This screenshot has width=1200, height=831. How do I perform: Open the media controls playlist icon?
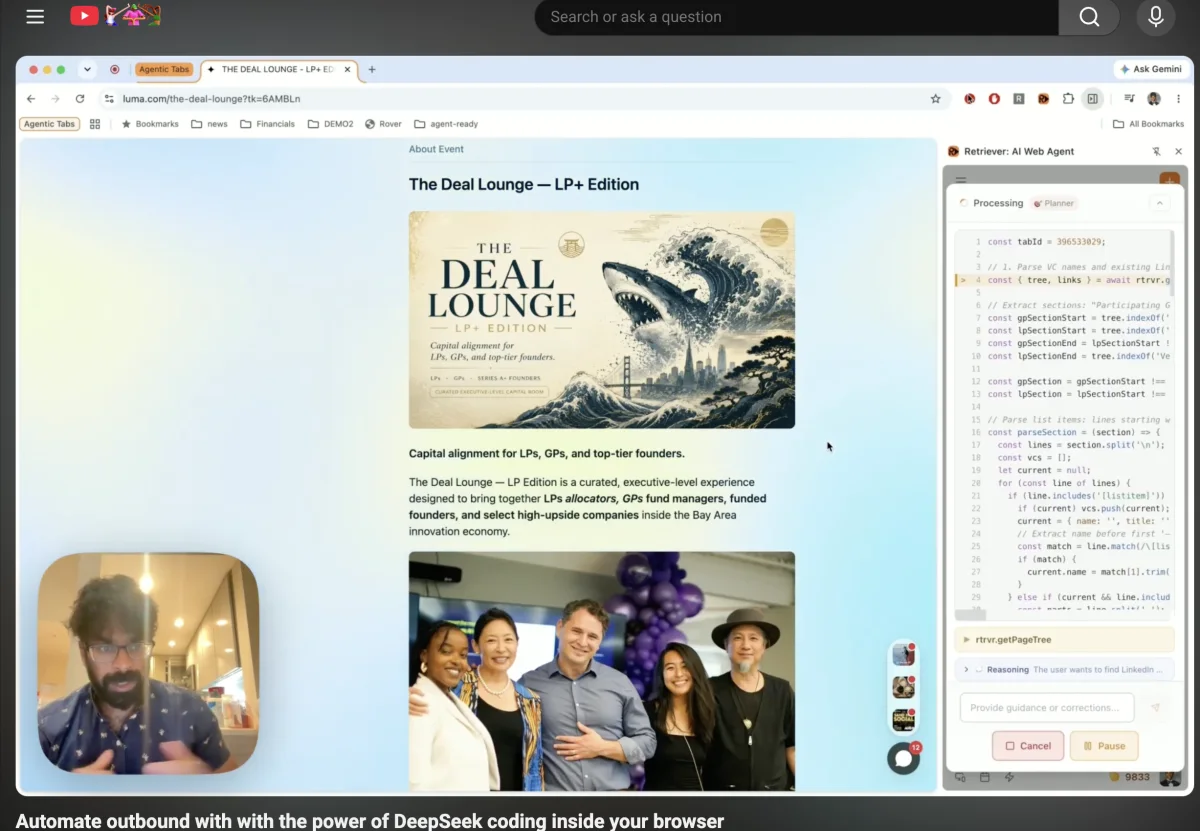tap(1129, 99)
